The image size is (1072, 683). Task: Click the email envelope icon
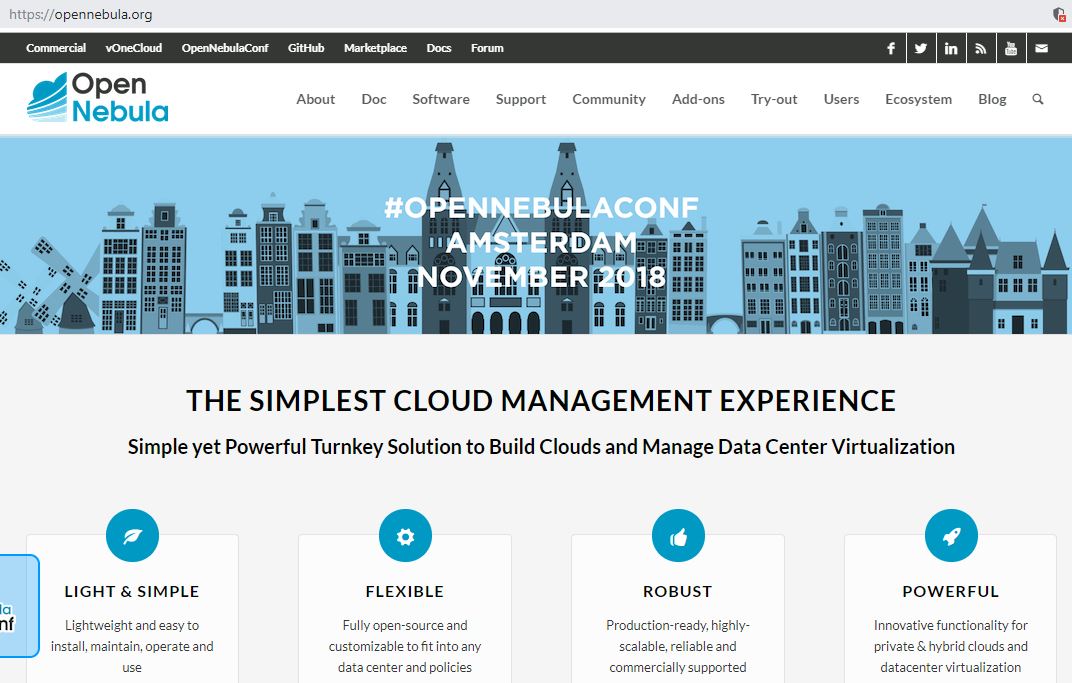click(x=1041, y=47)
